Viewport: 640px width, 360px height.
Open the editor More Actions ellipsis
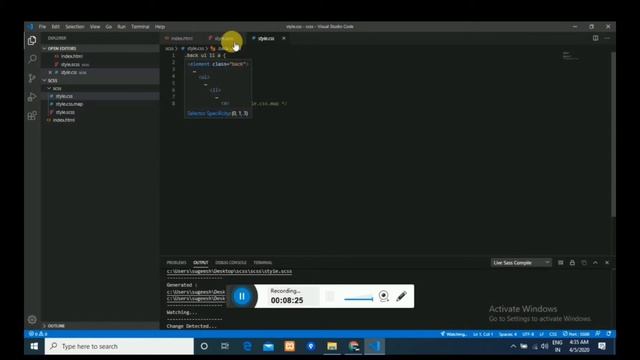(607, 38)
